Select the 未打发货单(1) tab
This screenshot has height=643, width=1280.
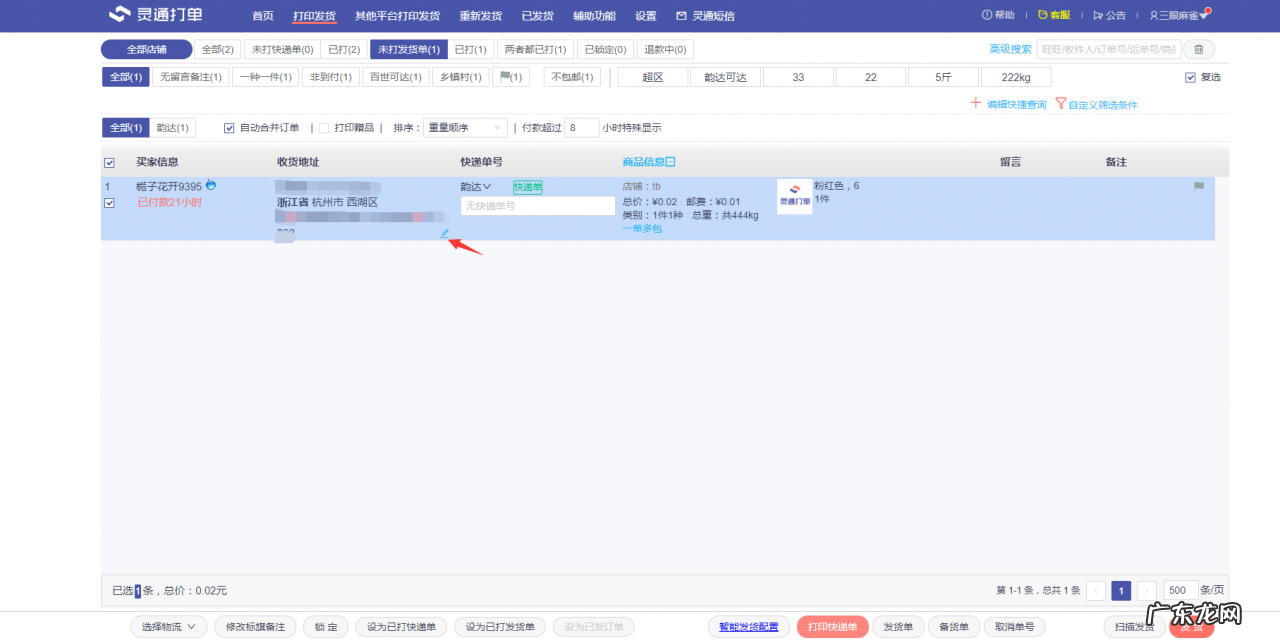[408, 48]
